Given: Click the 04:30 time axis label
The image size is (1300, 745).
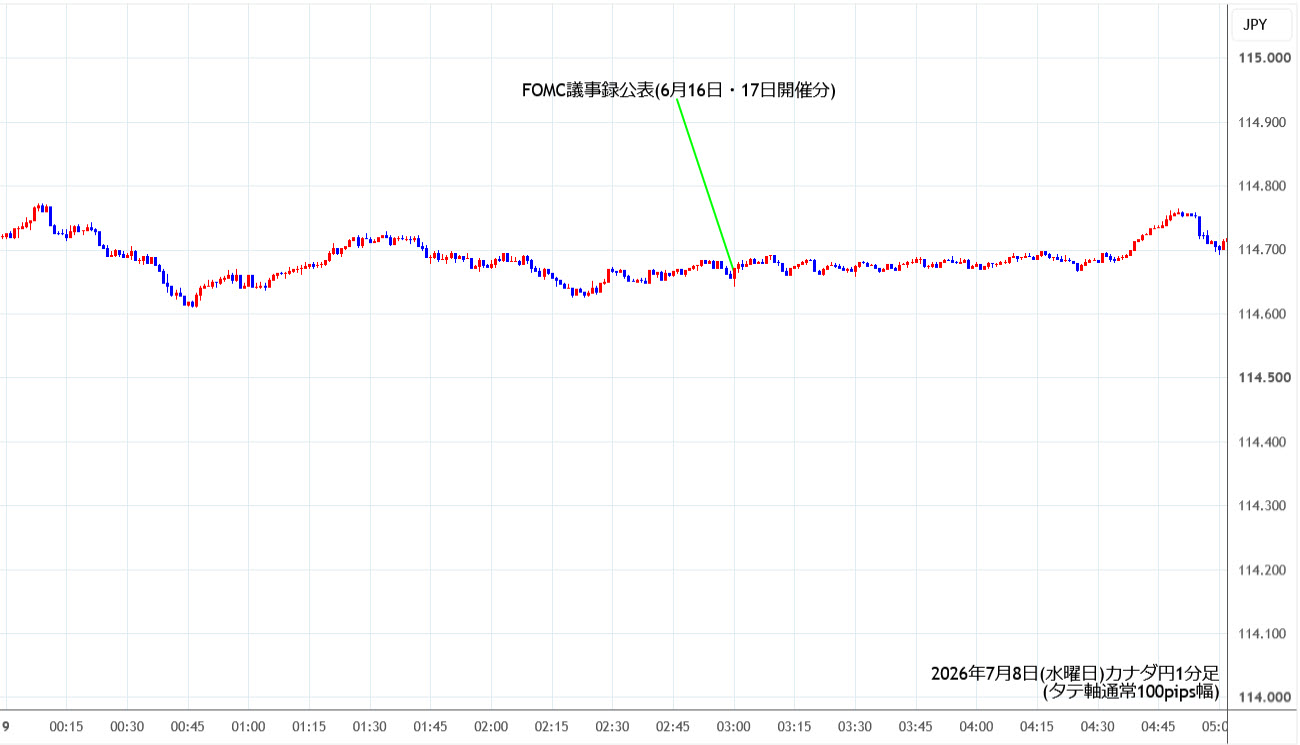Looking at the screenshot, I should [x=1098, y=727].
